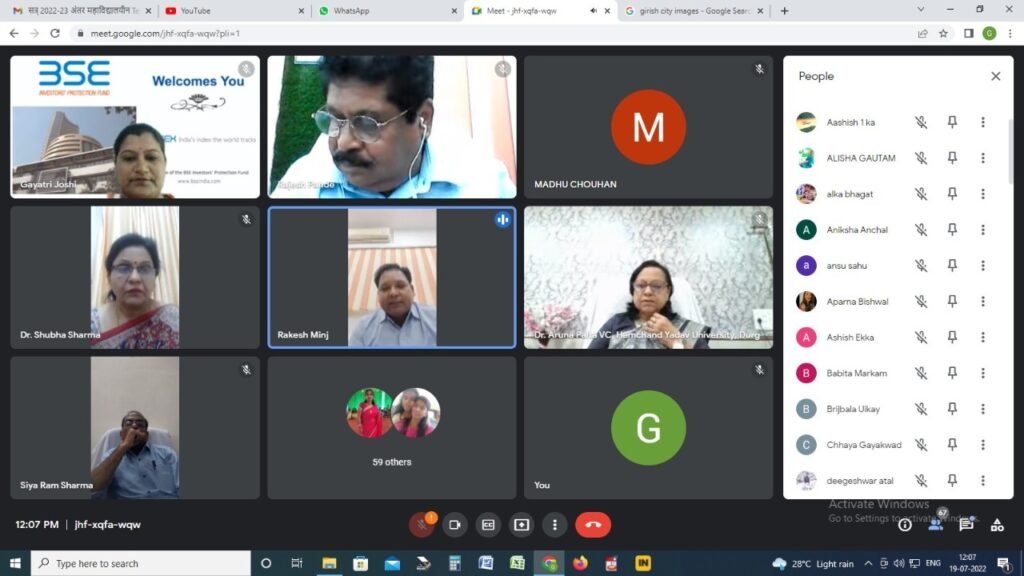Image resolution: width=1024 pixels, height=576 pixels.
Task: Reload the Meet page
Action: (x=55, y=33)
